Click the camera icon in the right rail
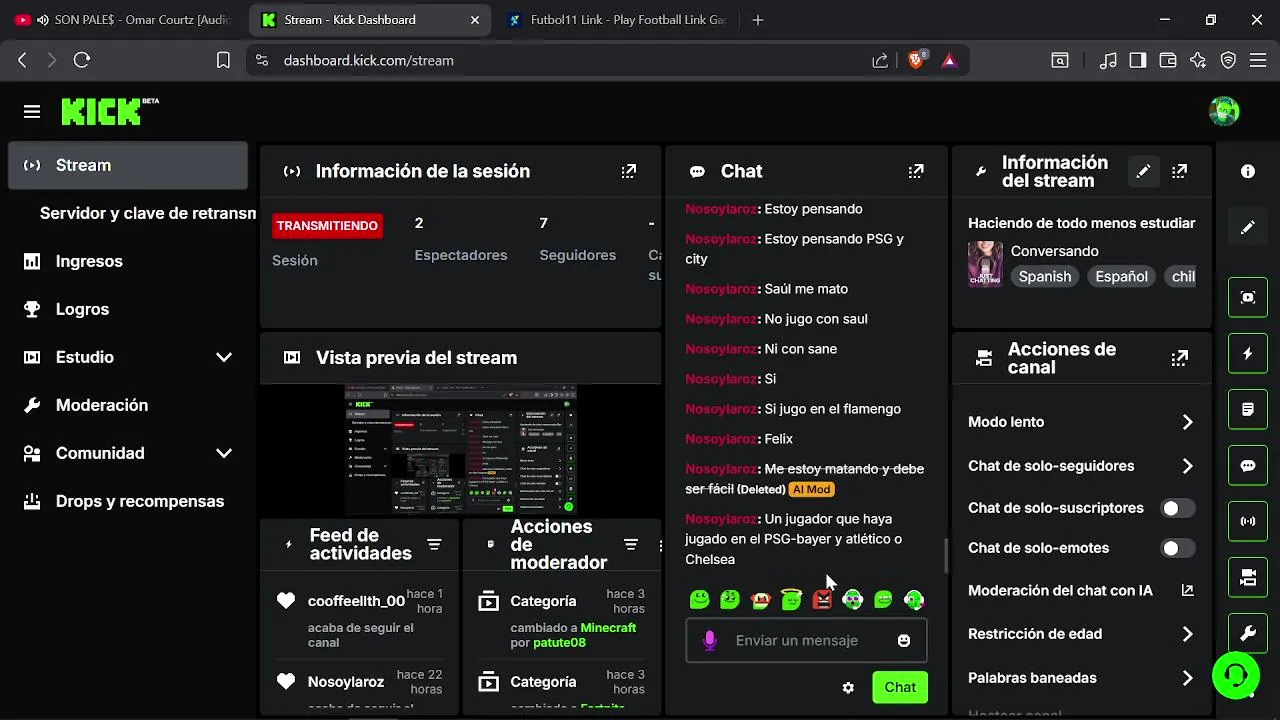 point(1247,577)
